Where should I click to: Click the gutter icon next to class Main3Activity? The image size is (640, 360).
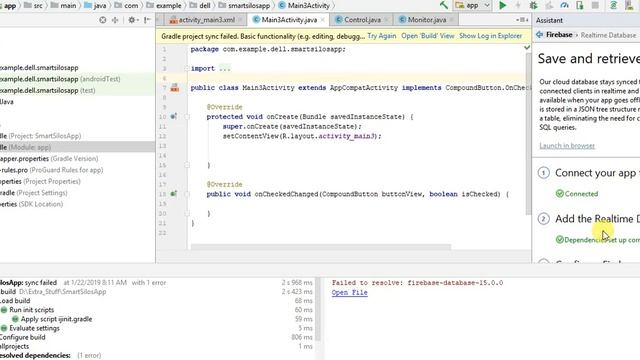pyautogui.click(x=175, y=87)
